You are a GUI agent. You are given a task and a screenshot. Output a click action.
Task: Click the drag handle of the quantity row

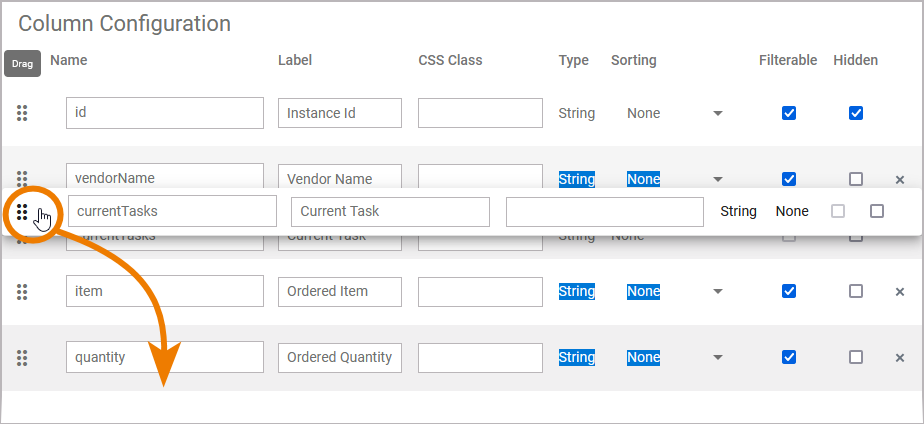pos(22,357)
